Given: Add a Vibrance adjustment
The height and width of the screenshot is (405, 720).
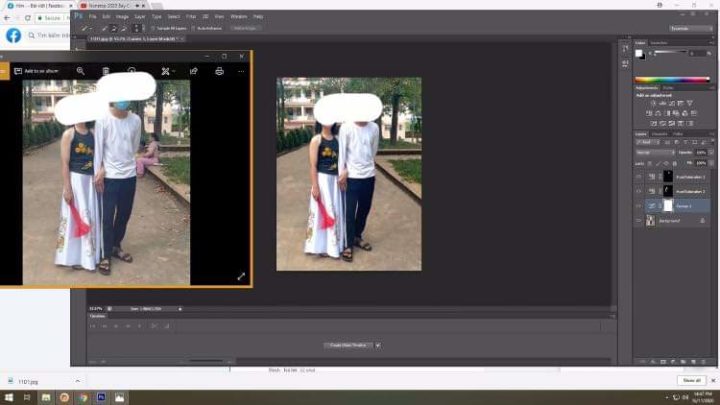Looking at the screenshot, I should pos(690,103).
